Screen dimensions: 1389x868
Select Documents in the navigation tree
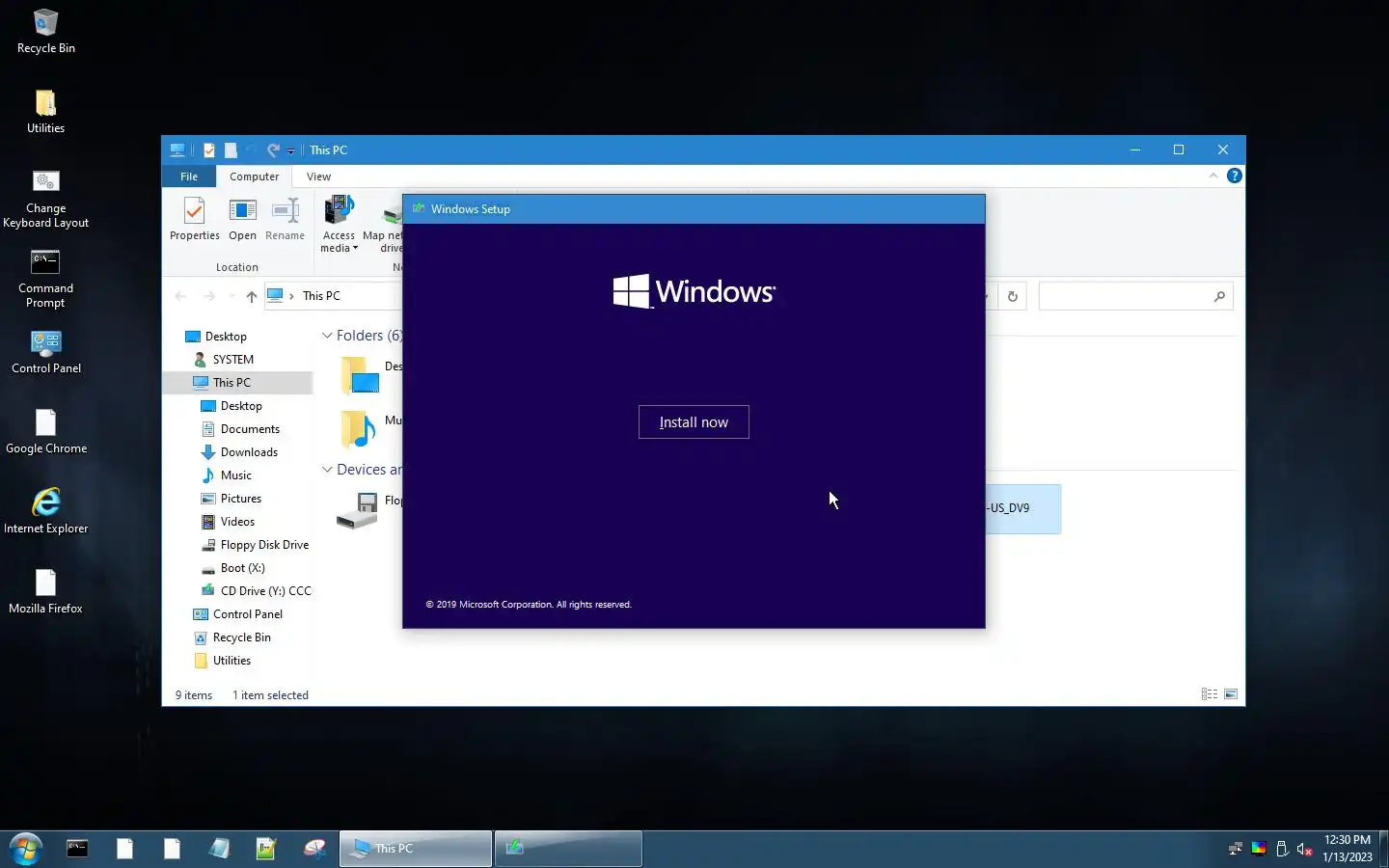pos(250,429)
